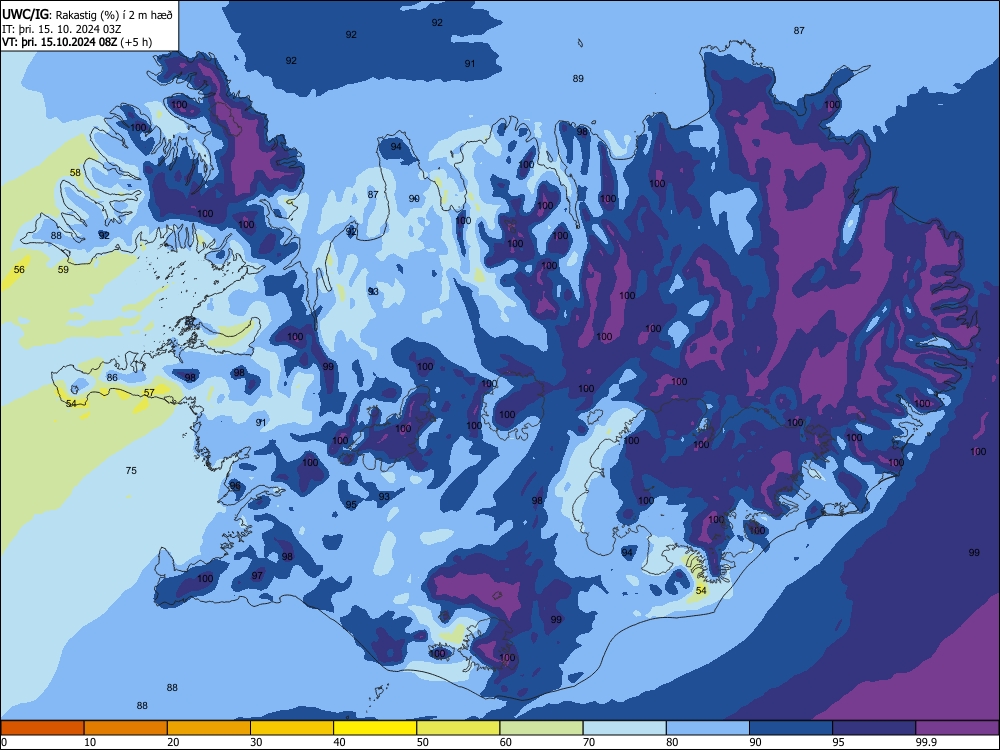Click the light blue 80–90 legend swatch

tap(708, 728)
